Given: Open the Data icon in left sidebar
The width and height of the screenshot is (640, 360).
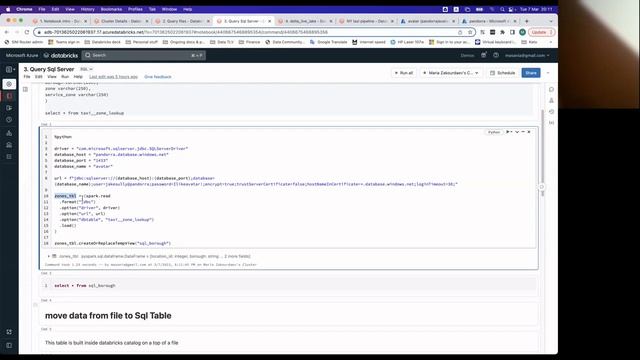Looking at the screenshot, I should point(9,133).
